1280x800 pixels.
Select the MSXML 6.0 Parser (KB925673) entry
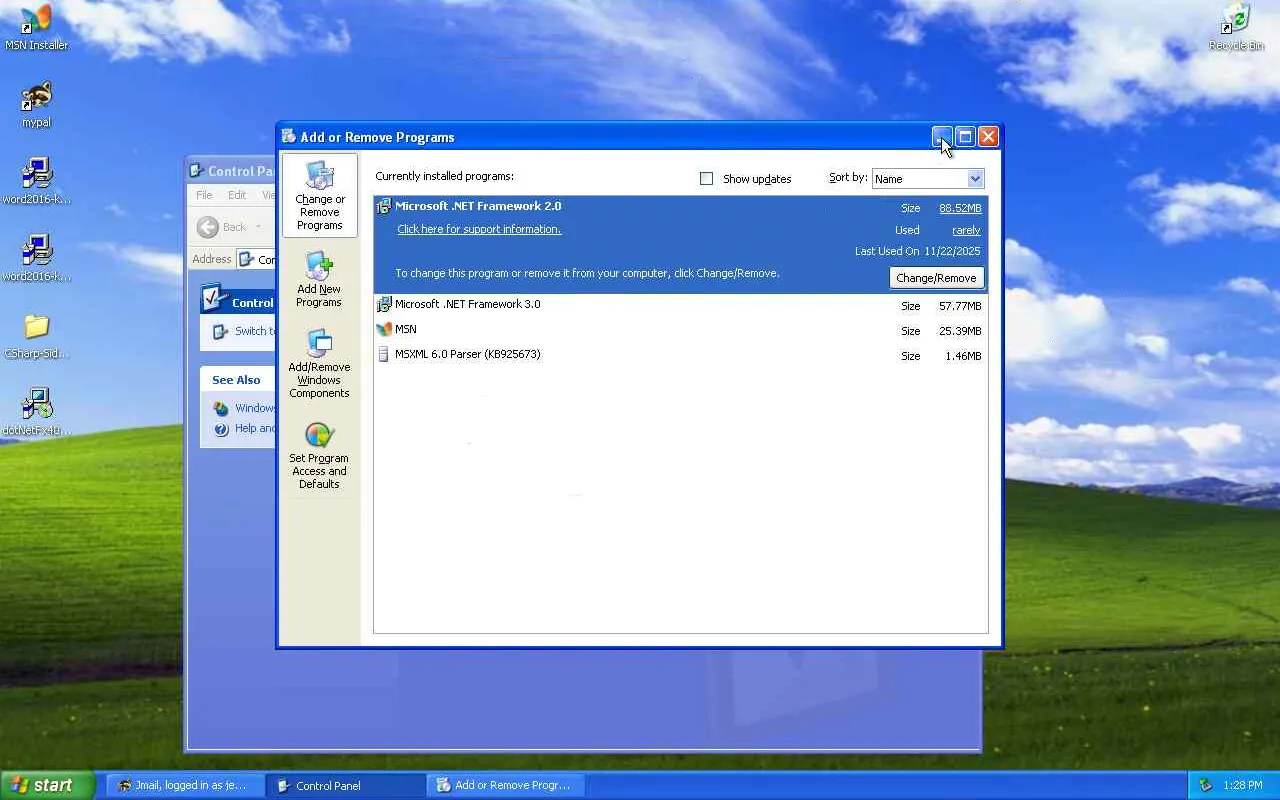pyautogui.click(x=680, y=355)
